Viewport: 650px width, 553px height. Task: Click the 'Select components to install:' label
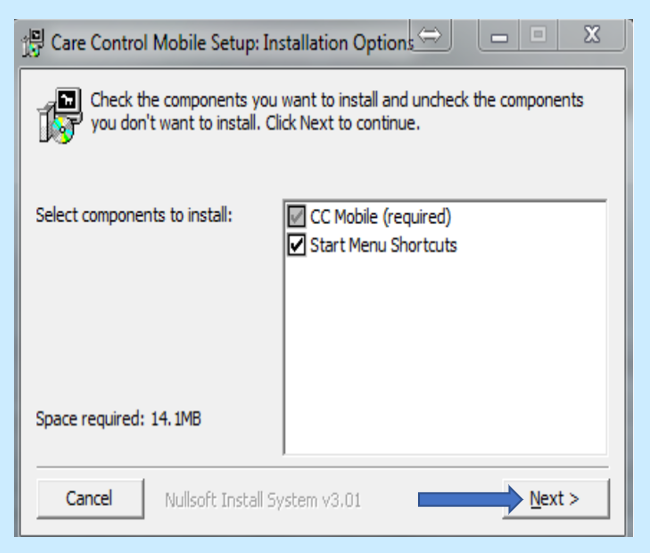pos(133,215)
